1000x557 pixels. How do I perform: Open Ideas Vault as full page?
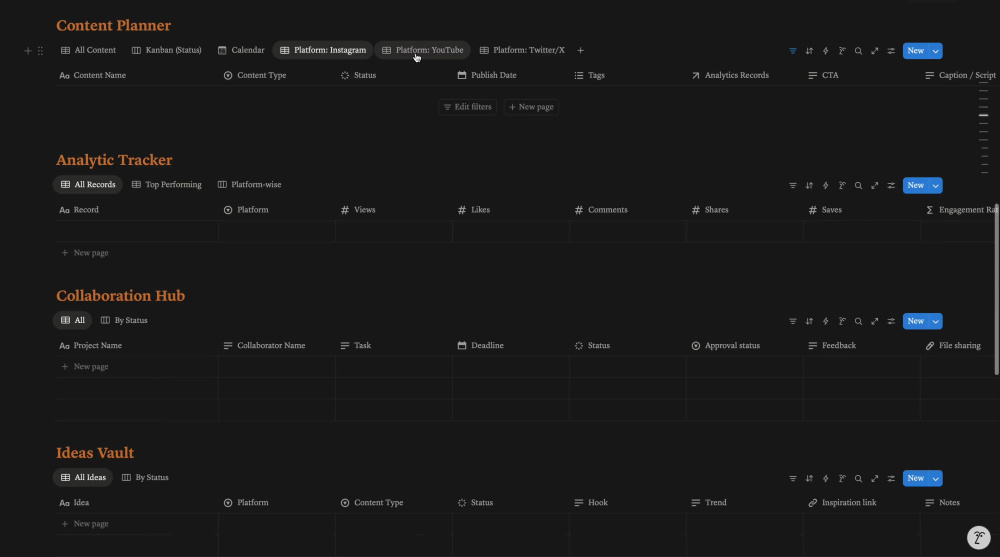coord(875,478)
